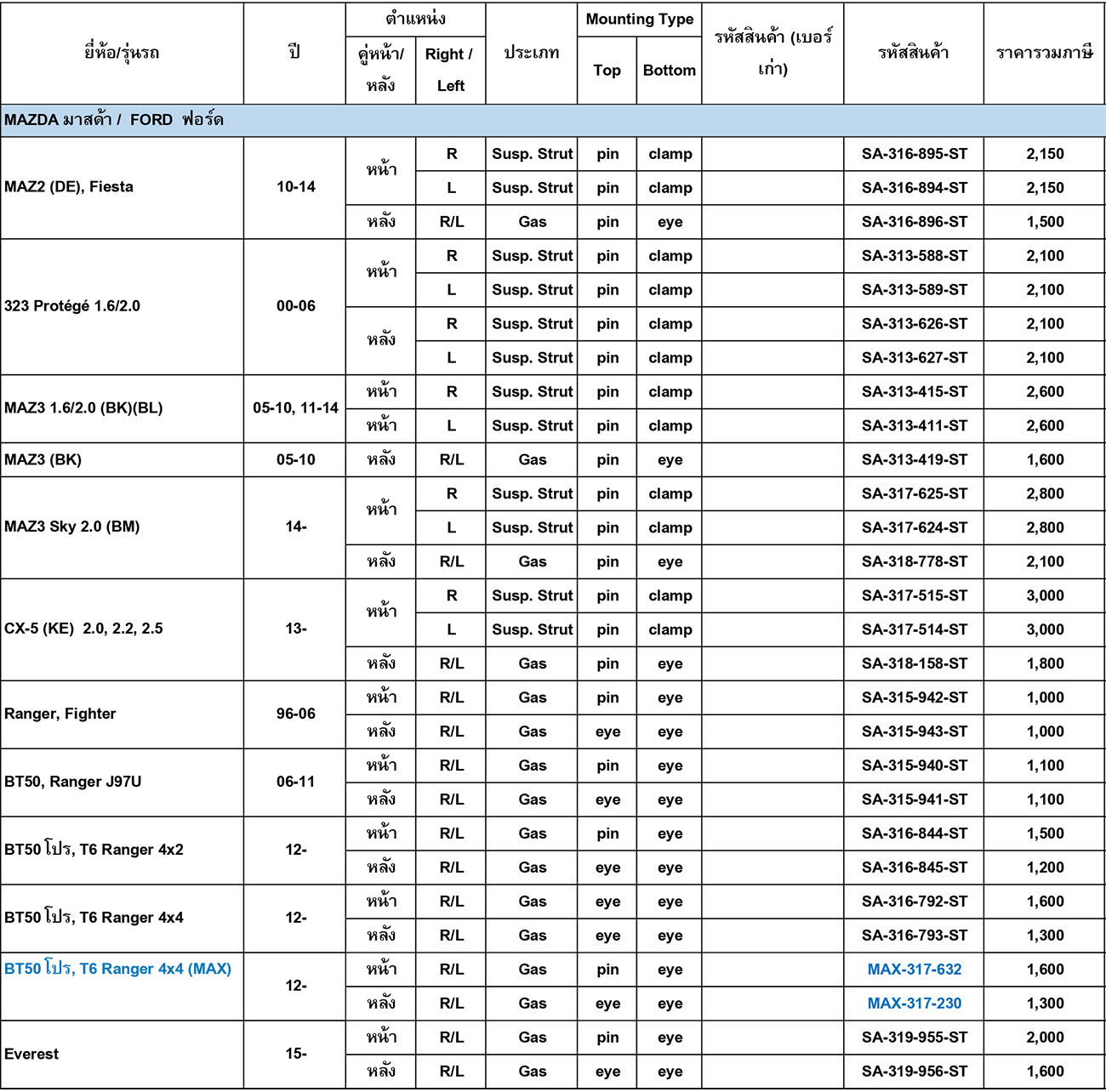1106x1092 pixels.
Task: Click product code SA-313-627-ST
Action: click(914, 358)
